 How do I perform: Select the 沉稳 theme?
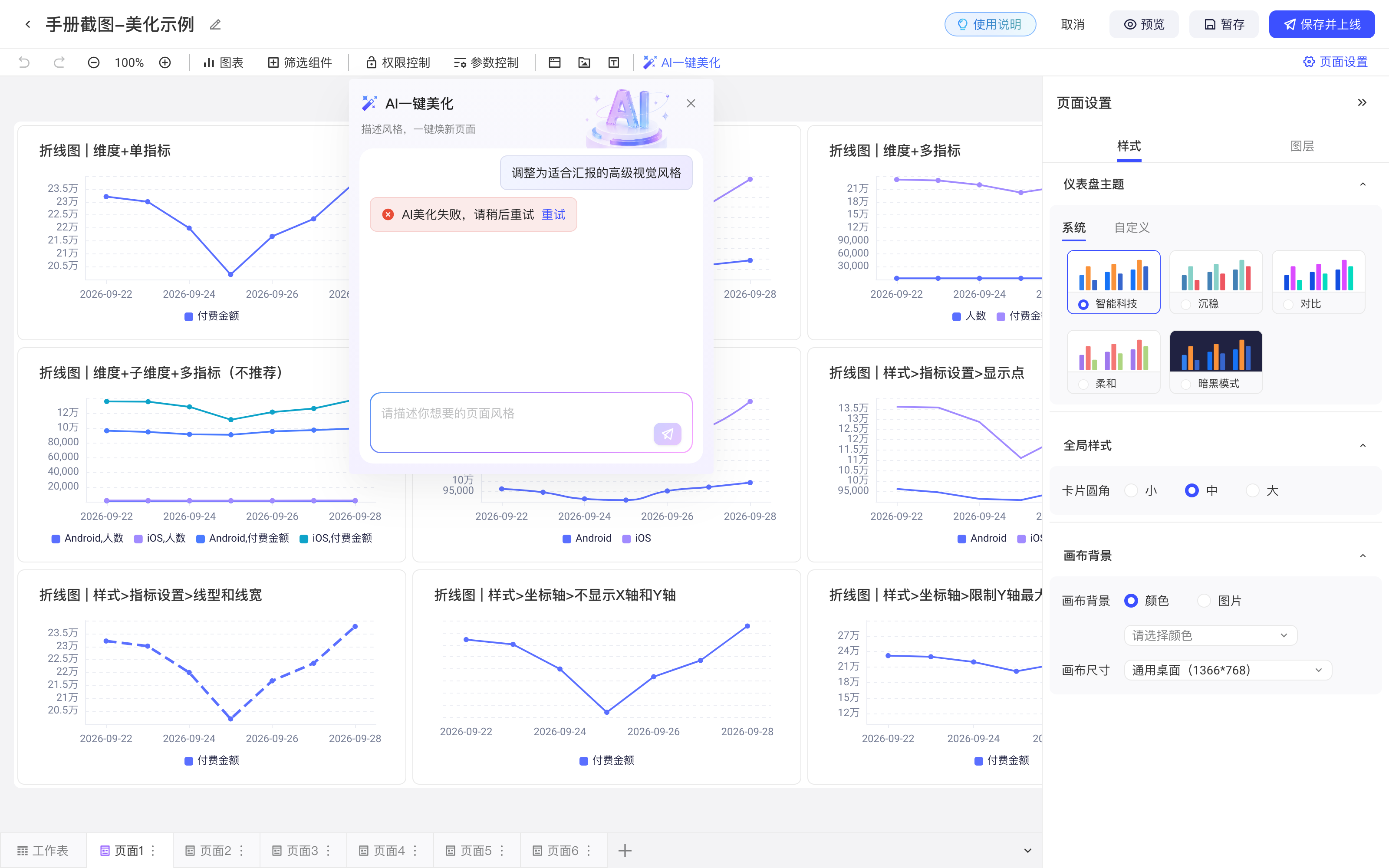(1216, 282)
